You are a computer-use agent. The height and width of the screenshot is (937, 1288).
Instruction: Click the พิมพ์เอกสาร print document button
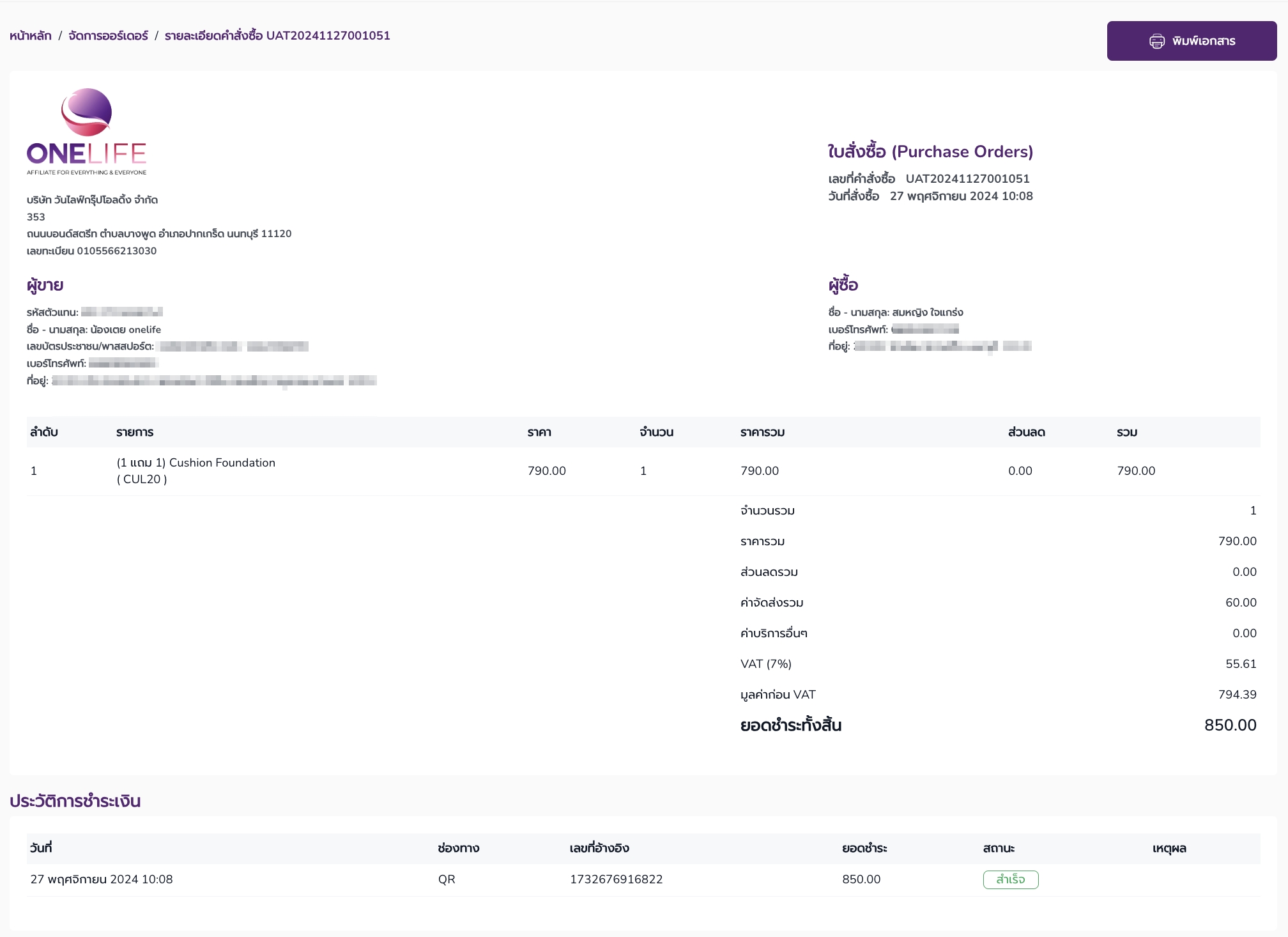[x=1191, y=41]
